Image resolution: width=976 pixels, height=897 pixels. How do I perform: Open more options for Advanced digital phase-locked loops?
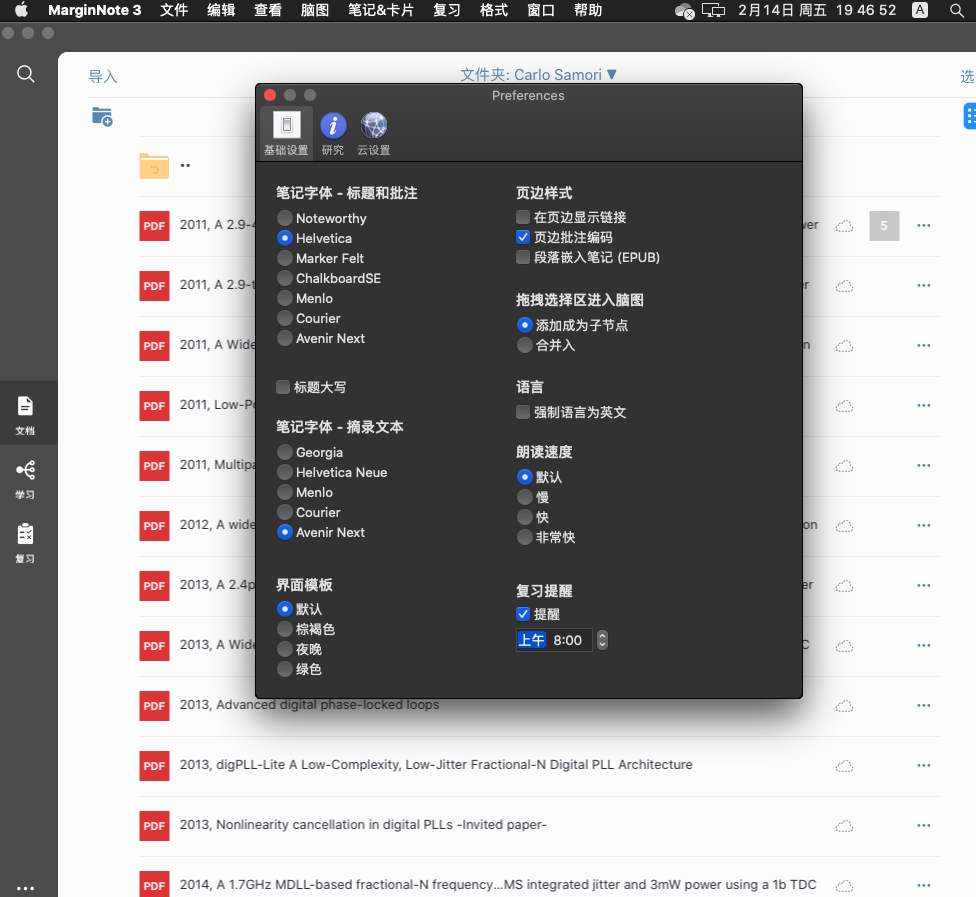pyautogui.click(x=924, y=705)
